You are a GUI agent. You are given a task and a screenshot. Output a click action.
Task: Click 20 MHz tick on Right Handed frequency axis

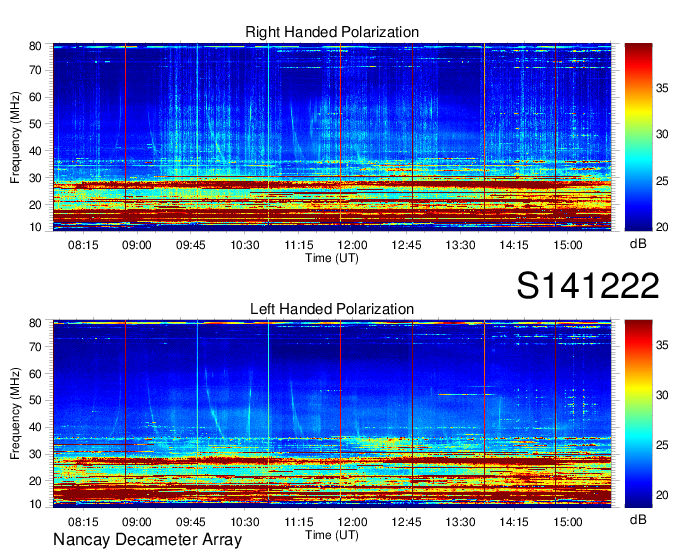35,205
